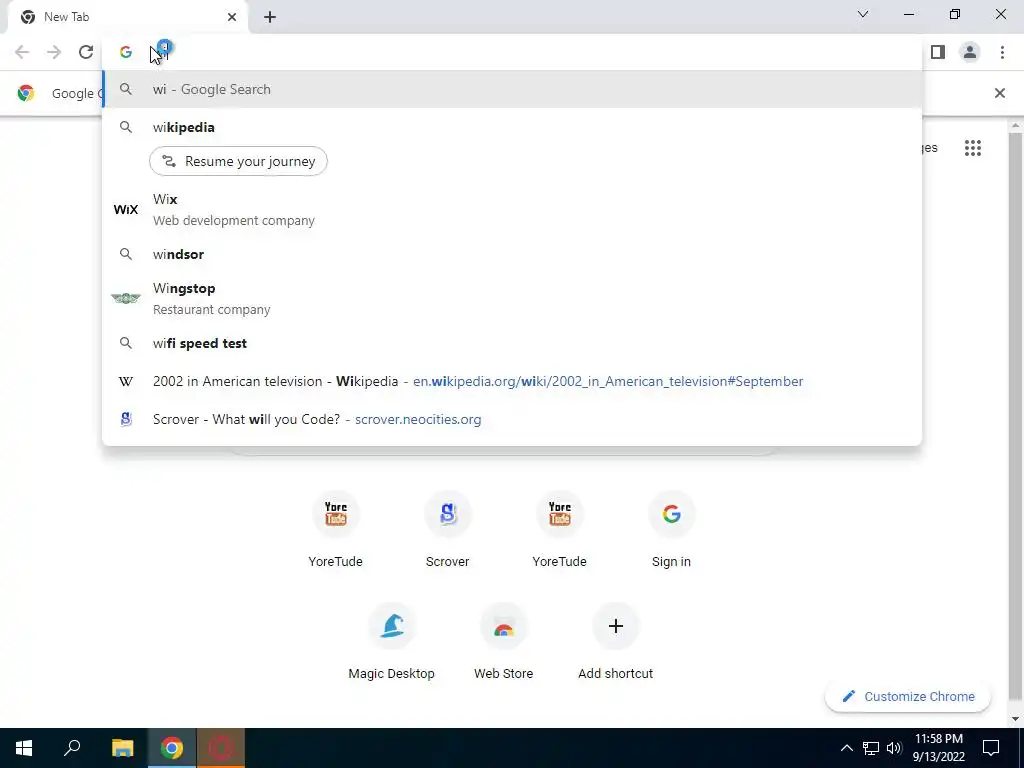Open a new tab with the plus button
The height and width of the screenshot is (768, 1024).
270,17
